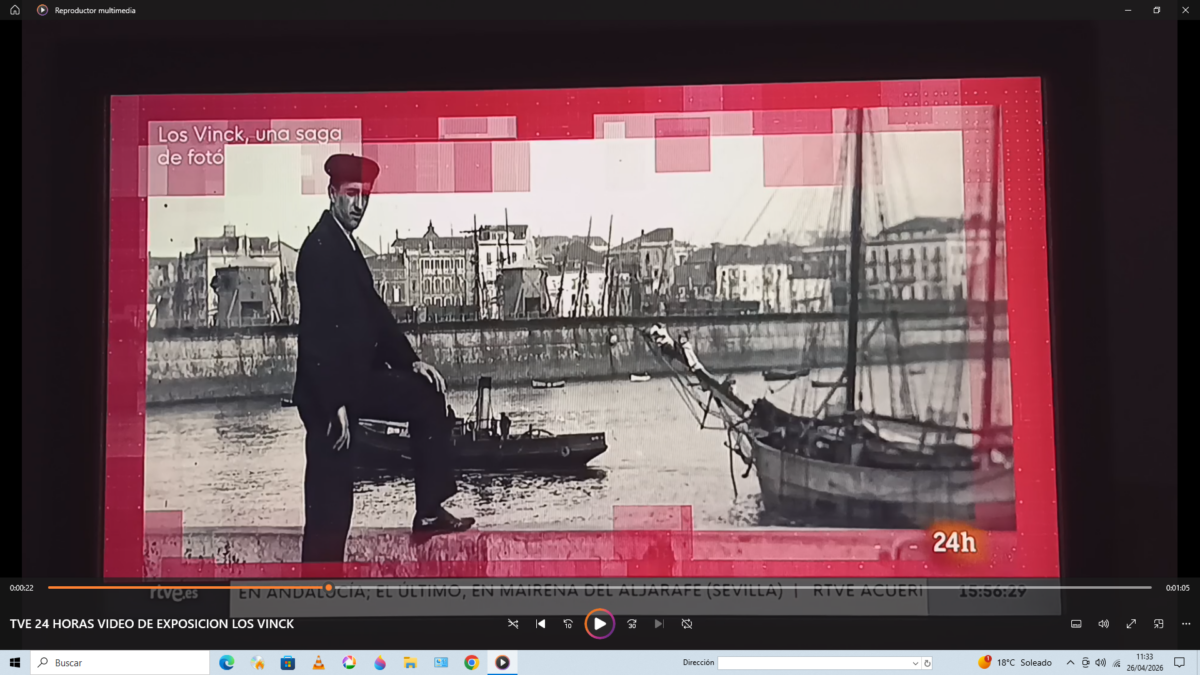This screenshot has height=675, width=1200.
Task: Expand the Dirección address dropdown
Action: pos(915,663)
